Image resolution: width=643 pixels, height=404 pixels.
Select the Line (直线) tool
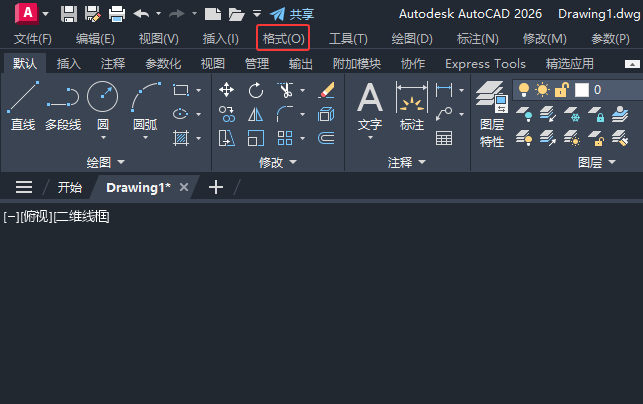[23, 106]
